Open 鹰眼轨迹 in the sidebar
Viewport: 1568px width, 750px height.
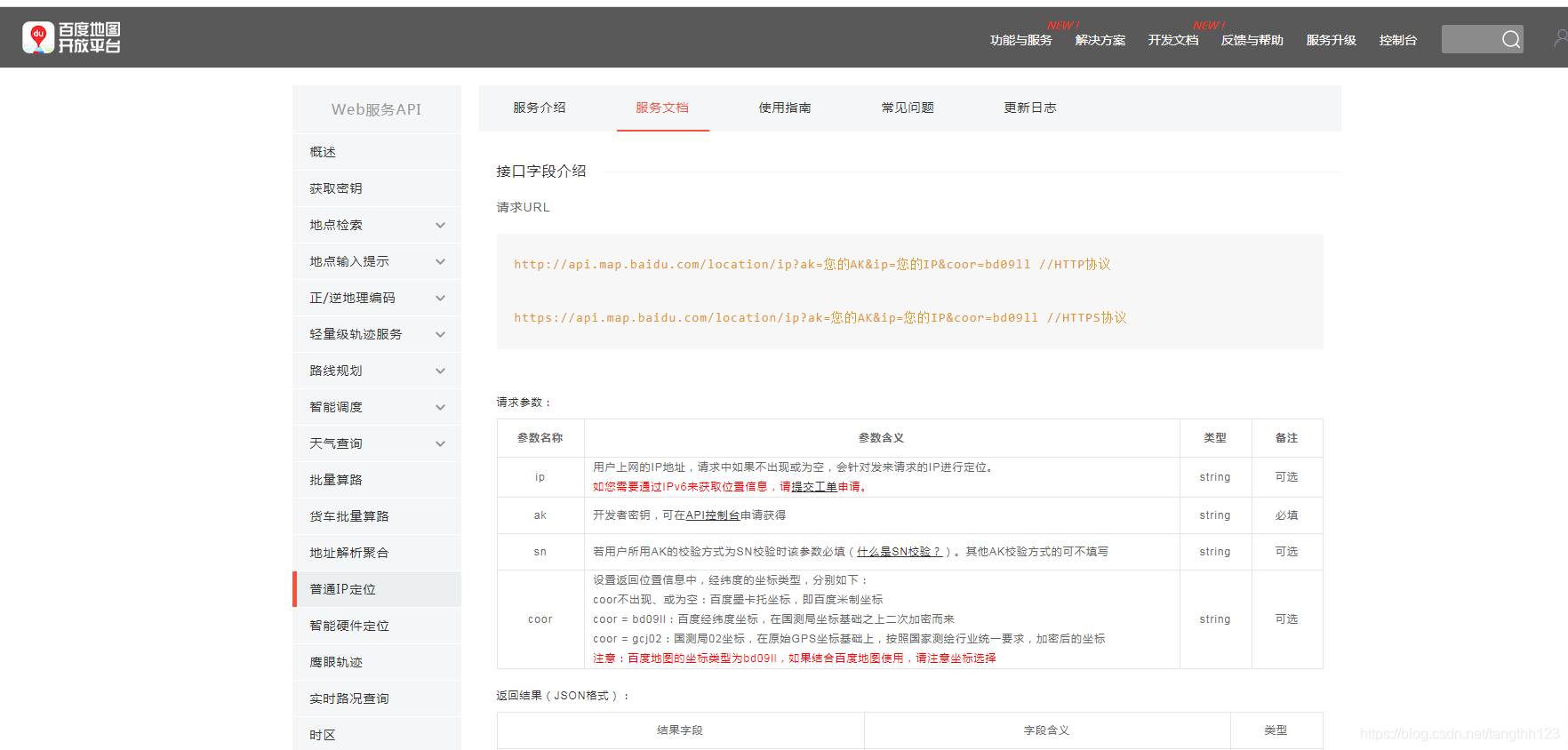click(377, 662)
